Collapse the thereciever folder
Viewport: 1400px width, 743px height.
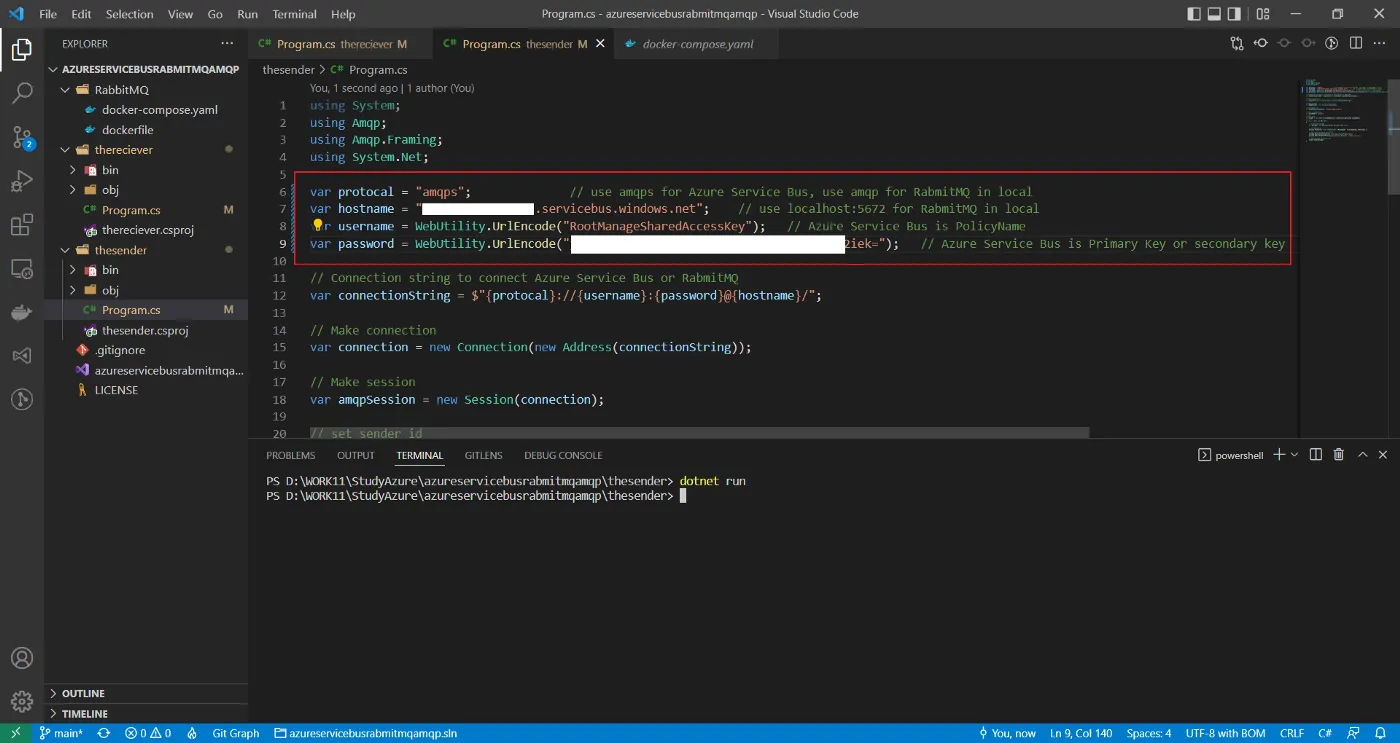(x=66, y=150)
